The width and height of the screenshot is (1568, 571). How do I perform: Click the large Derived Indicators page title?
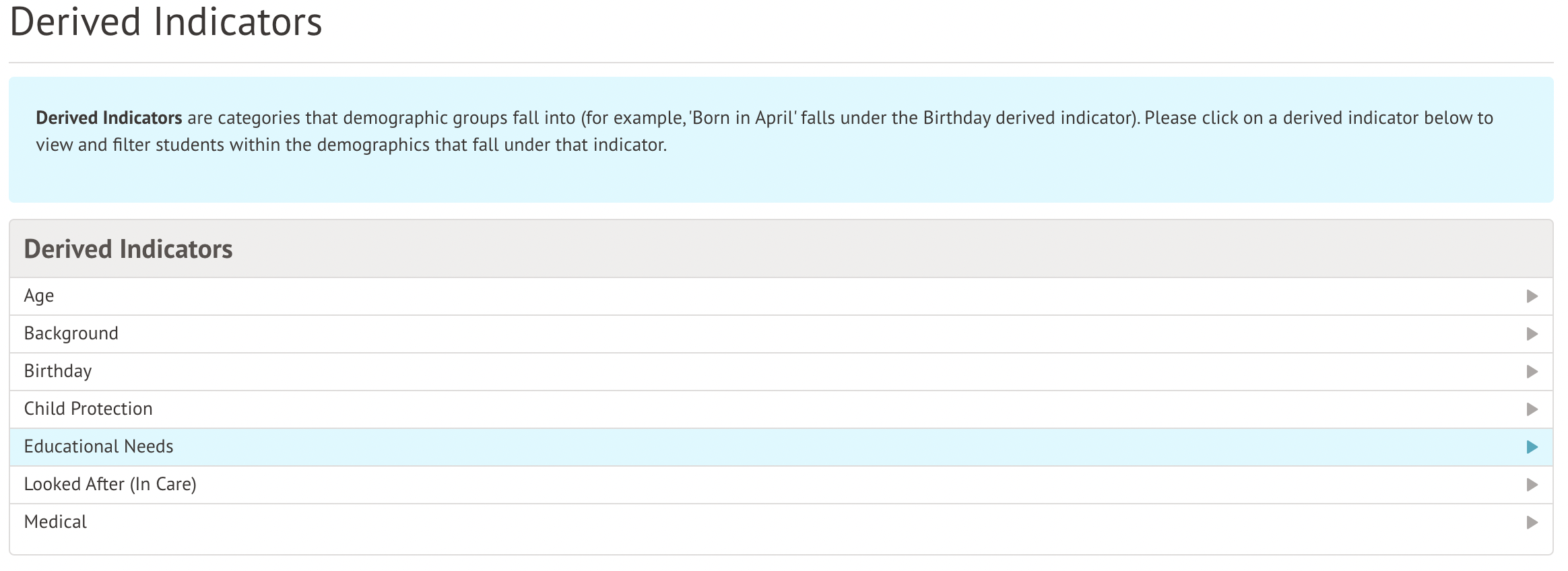[x=166, y=22]
